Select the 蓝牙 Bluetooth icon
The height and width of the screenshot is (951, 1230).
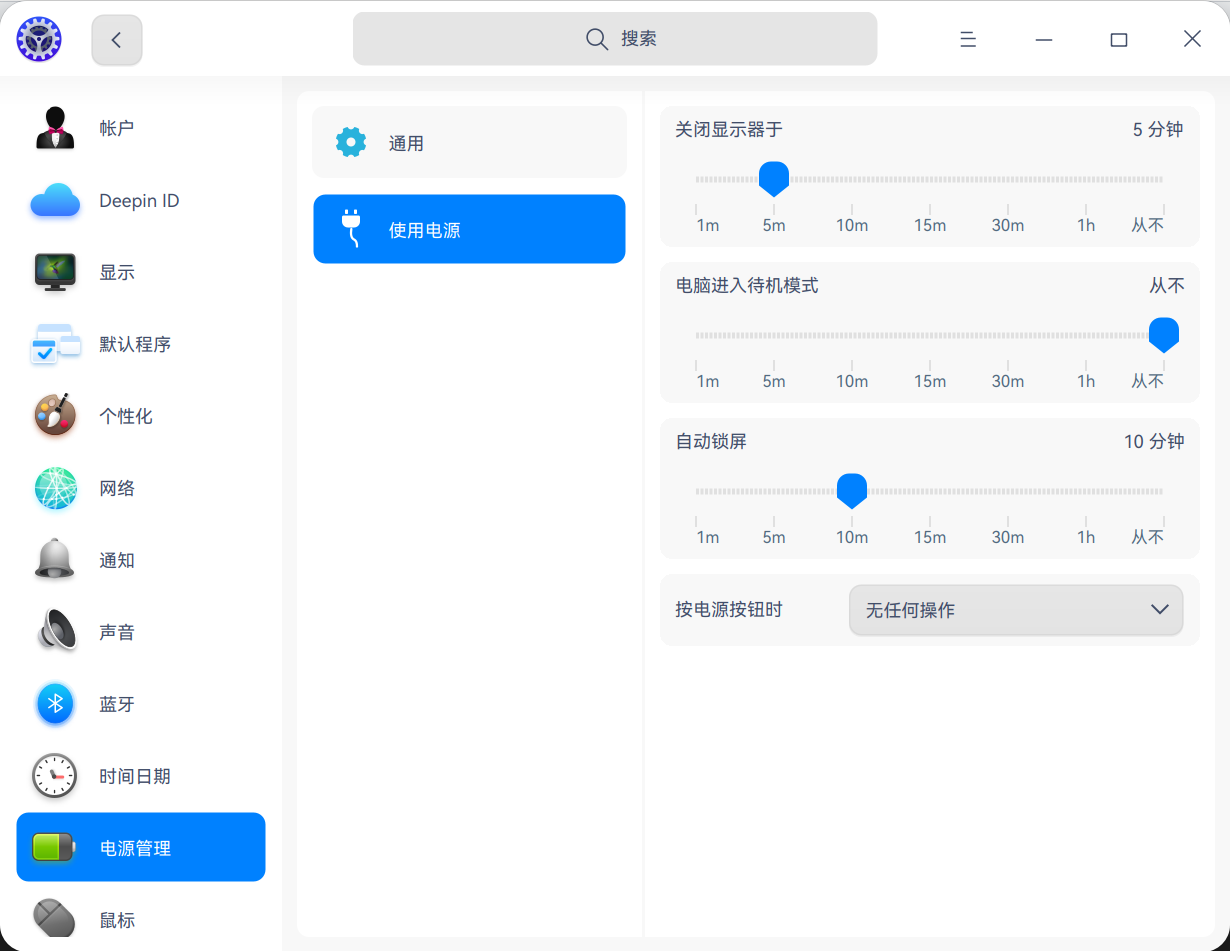(x=55, y=704)
